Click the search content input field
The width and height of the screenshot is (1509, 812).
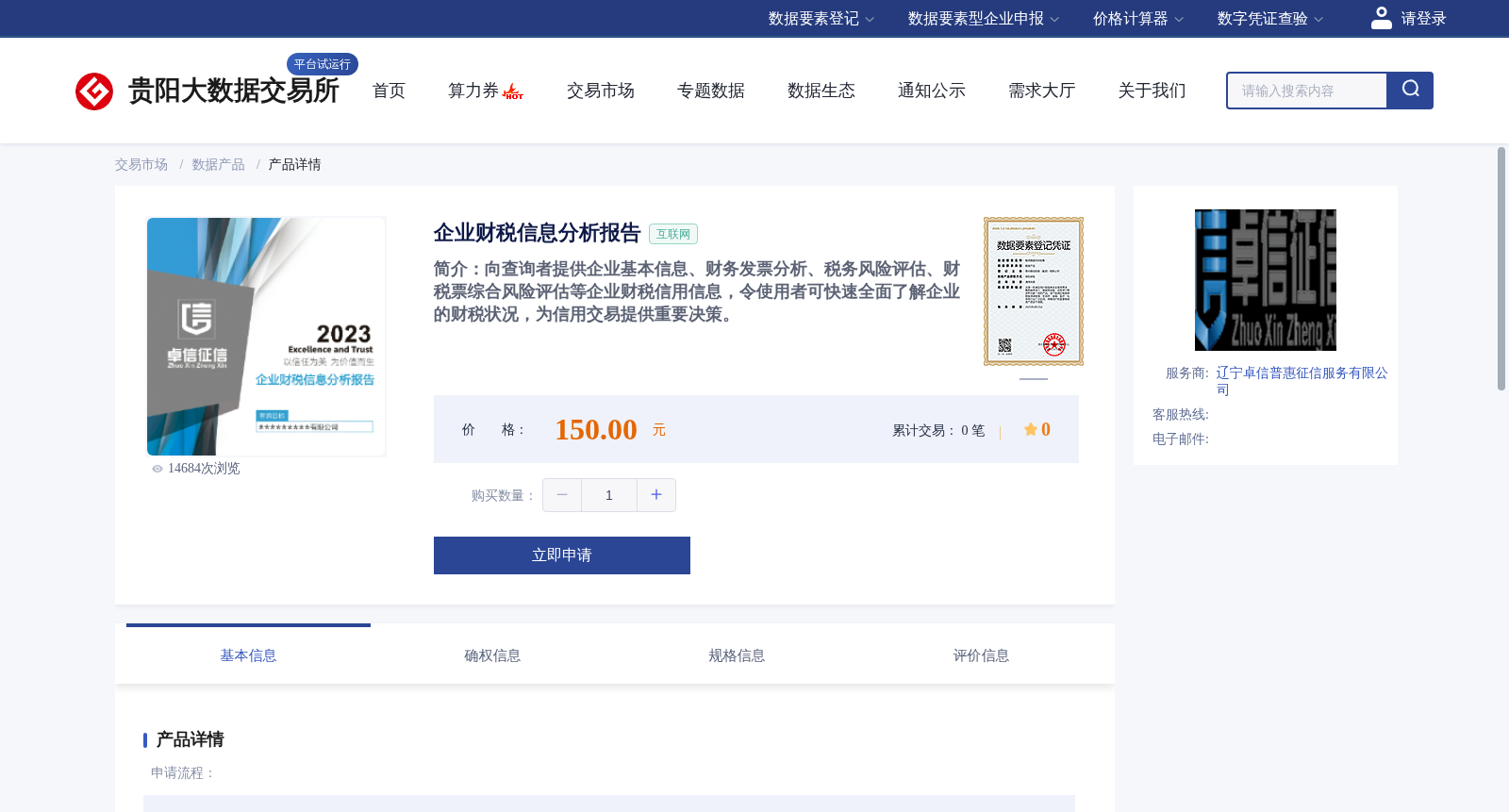tap(1306, 91)
